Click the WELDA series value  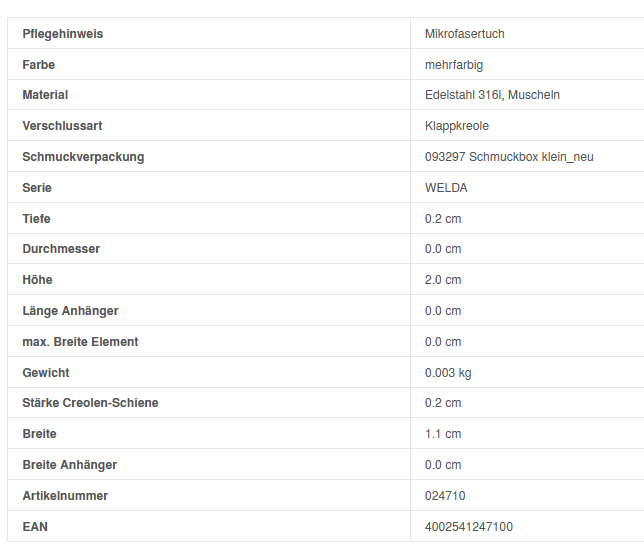(x=446, y=188)
